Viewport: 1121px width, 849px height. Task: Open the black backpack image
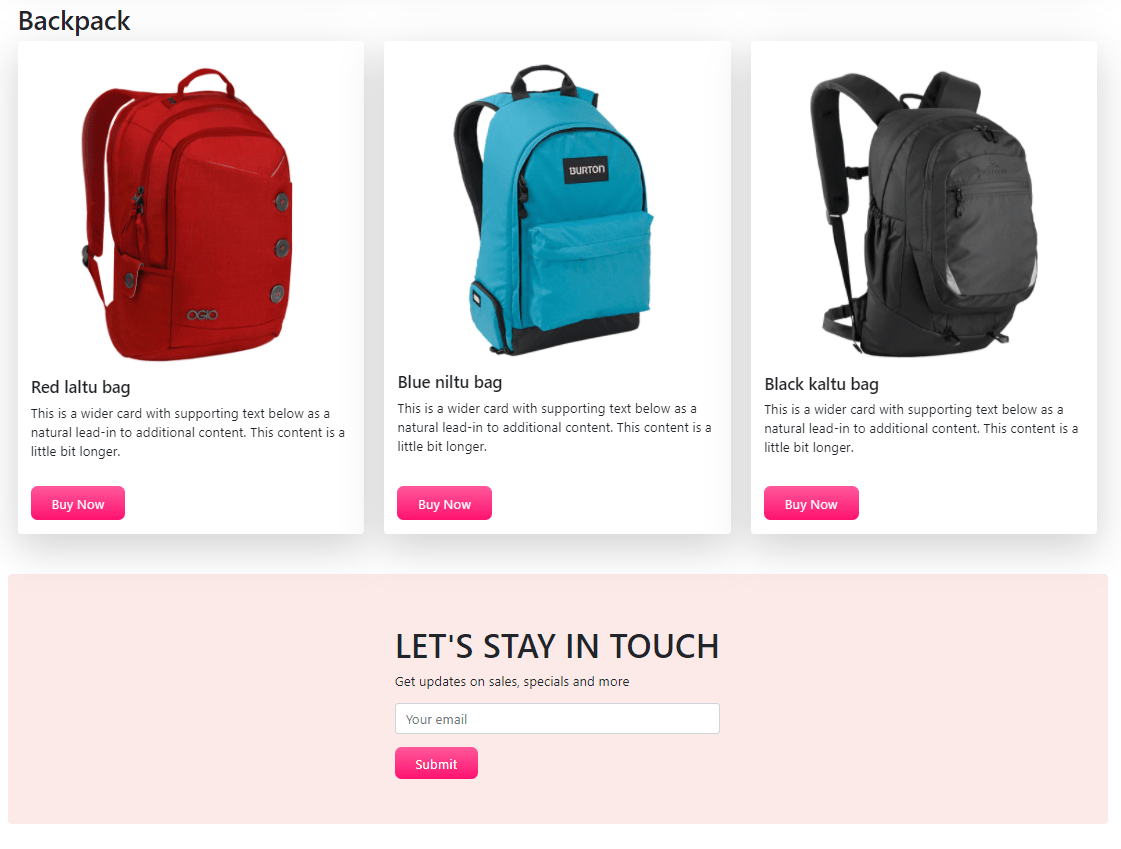pyautogui.click(x=924, y=213)
